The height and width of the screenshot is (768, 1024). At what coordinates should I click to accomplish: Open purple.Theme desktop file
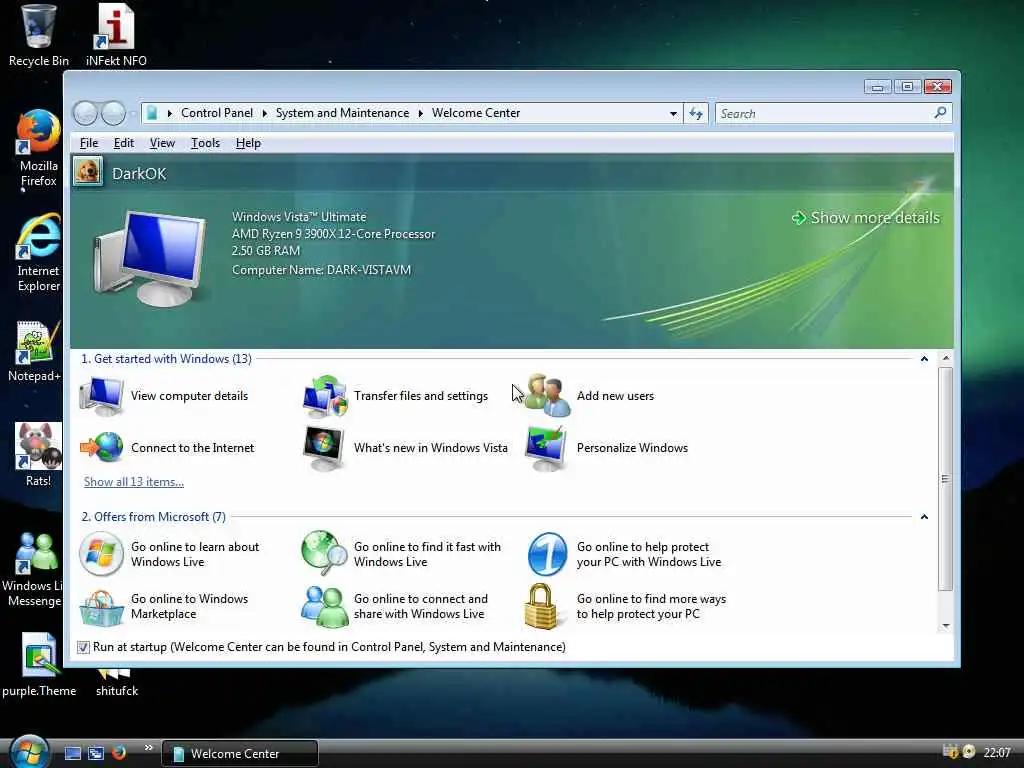pyautogui.click(x=39, y=665)
